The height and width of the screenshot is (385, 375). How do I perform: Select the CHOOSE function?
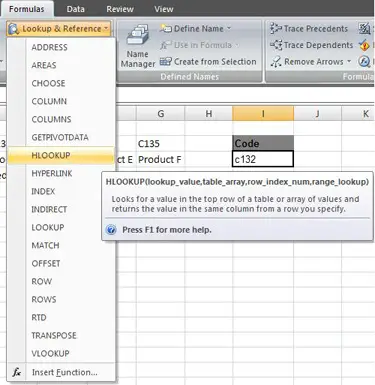[61, 83]
